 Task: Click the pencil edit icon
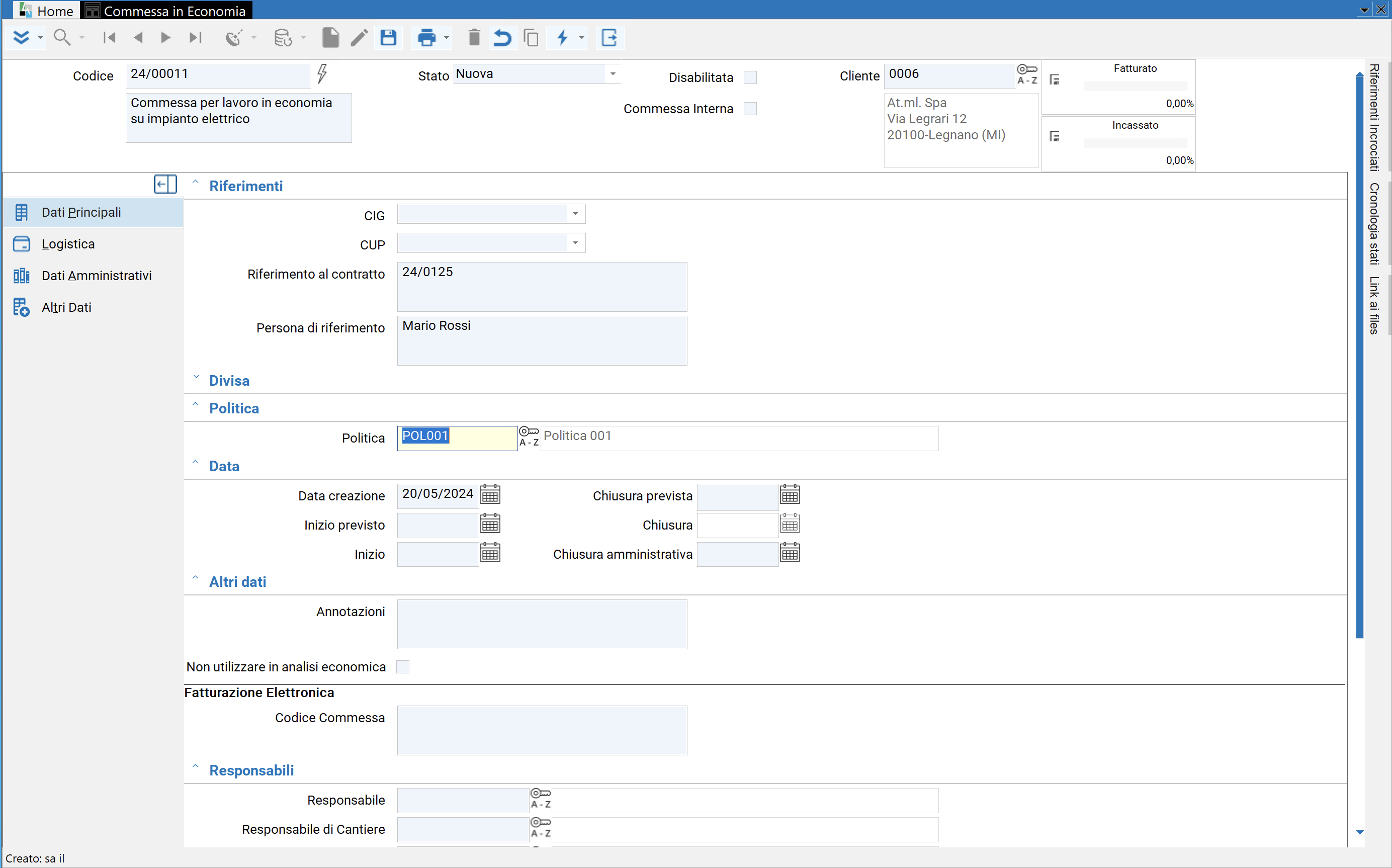360,38
